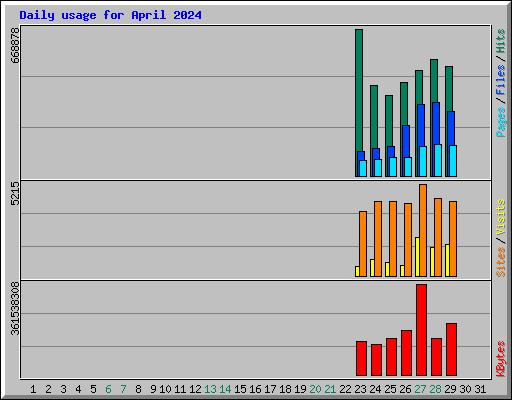Image resolution: width=512 pixels, height=400 pixels.
Task: Click green day label 7
Action: (x=123, y=389)
